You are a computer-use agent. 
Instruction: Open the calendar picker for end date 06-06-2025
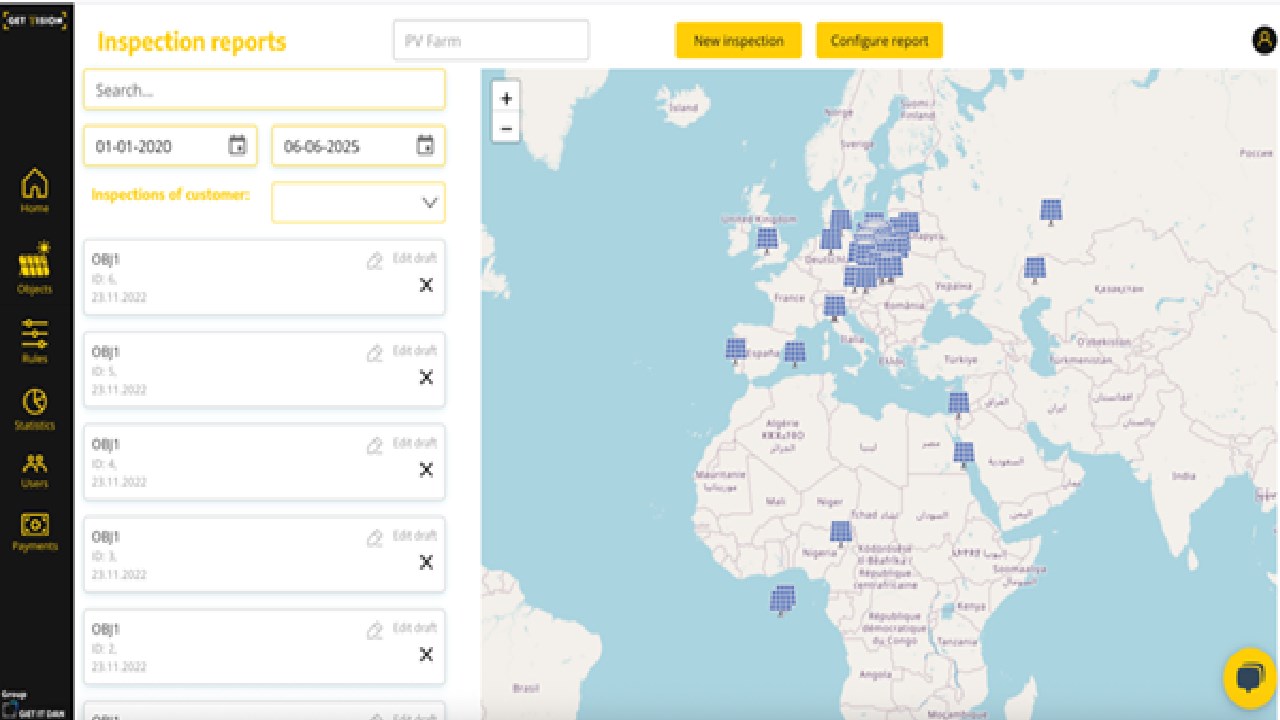[x=425, y=146]
